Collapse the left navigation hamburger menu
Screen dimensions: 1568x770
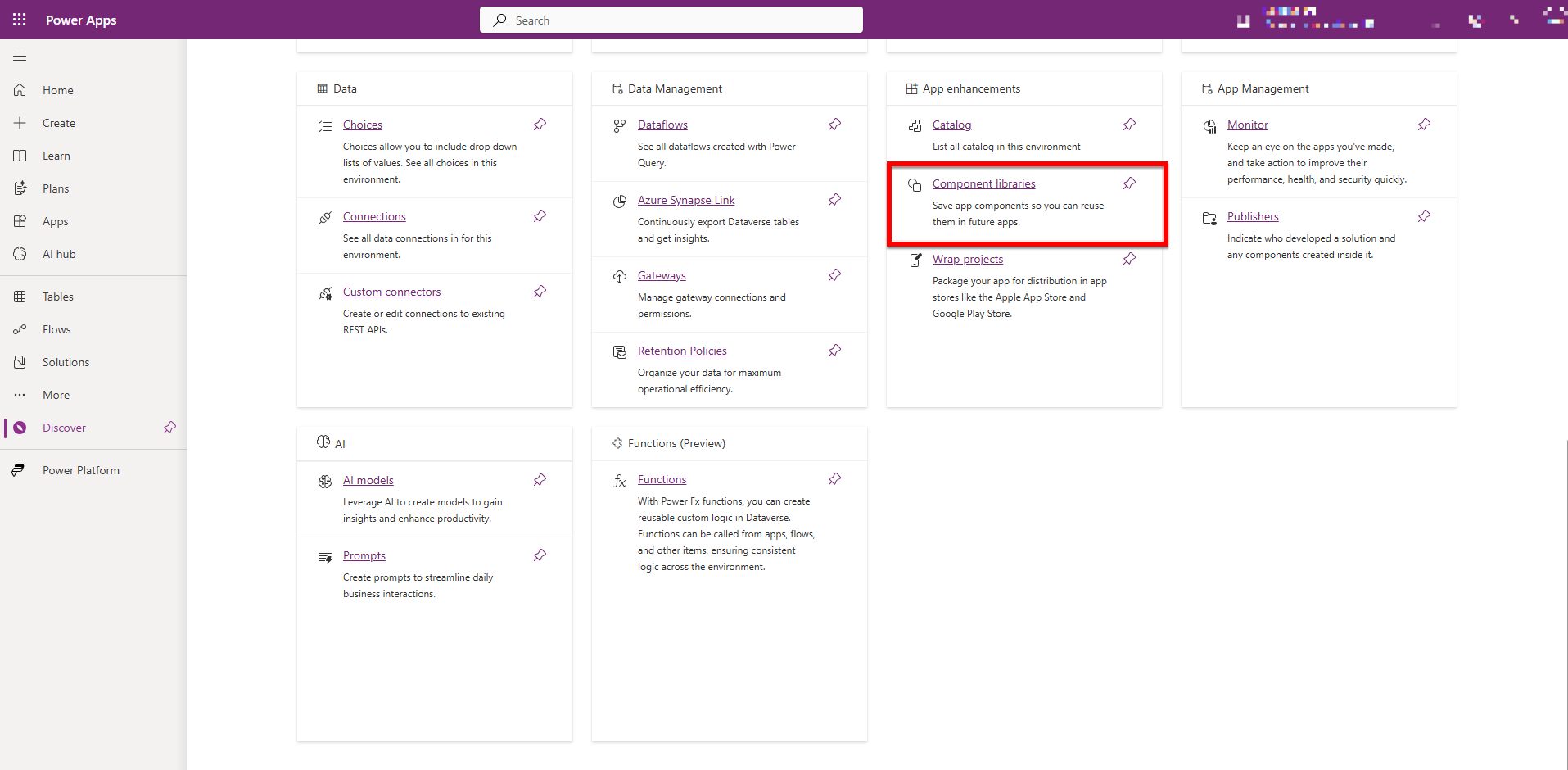click(x=20, y=57)
